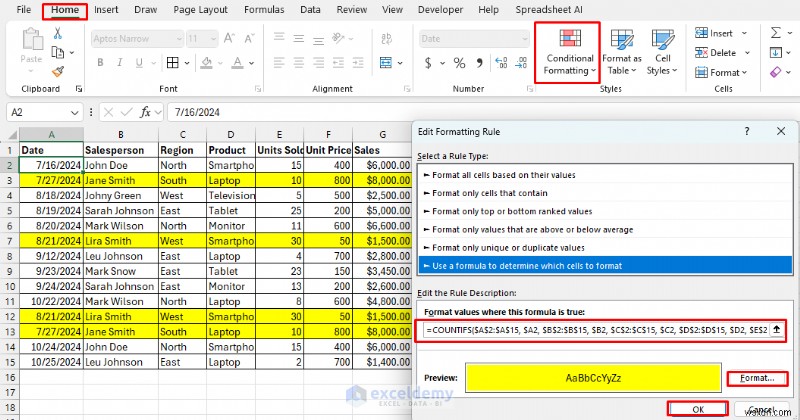Image resolution: width=800 pixels, height=420 pixels.
Task: Toggle Bold formatting
Action: (100, 62)
